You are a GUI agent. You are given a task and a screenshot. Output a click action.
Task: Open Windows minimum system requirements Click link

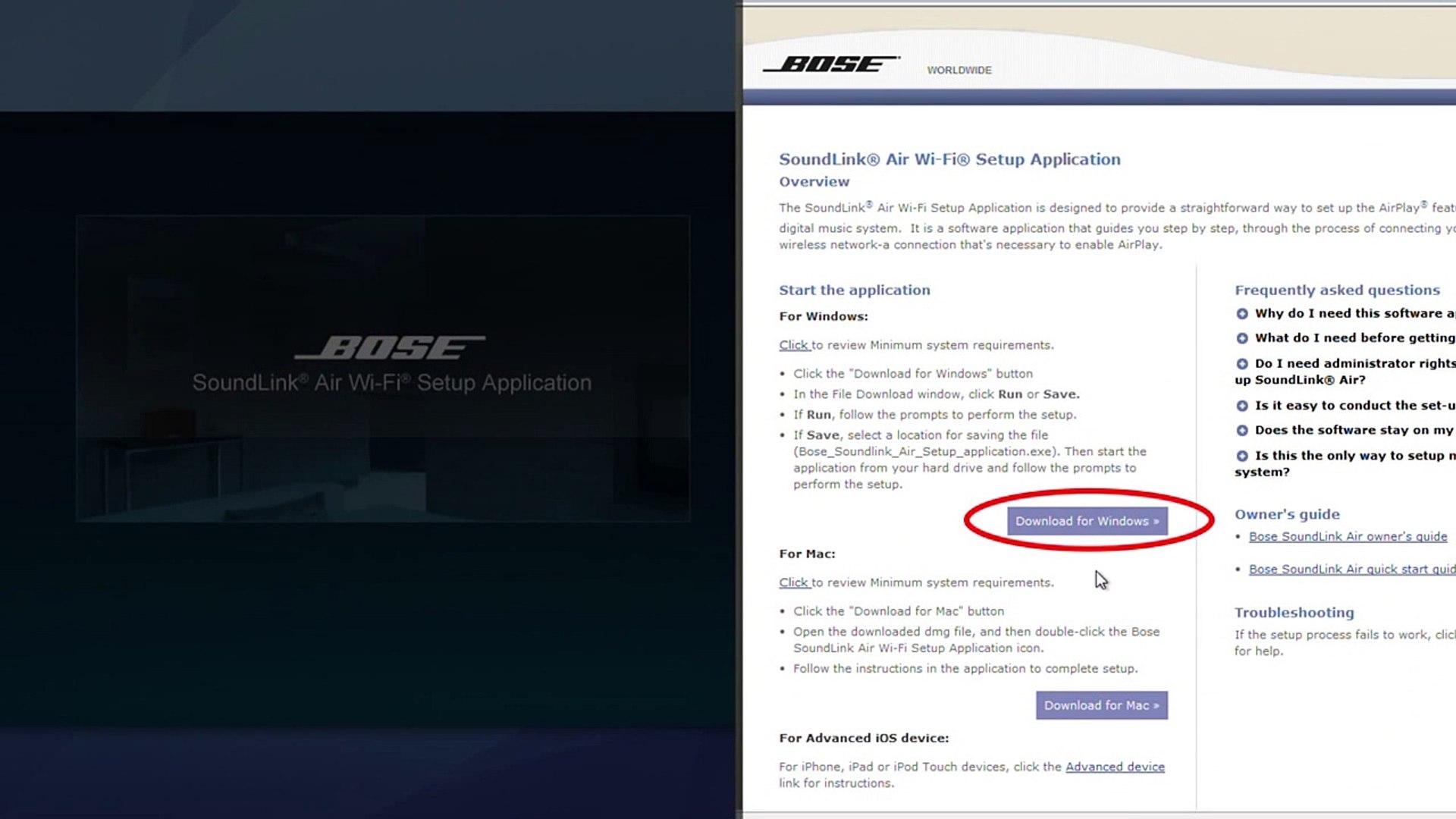click(795, 345)
